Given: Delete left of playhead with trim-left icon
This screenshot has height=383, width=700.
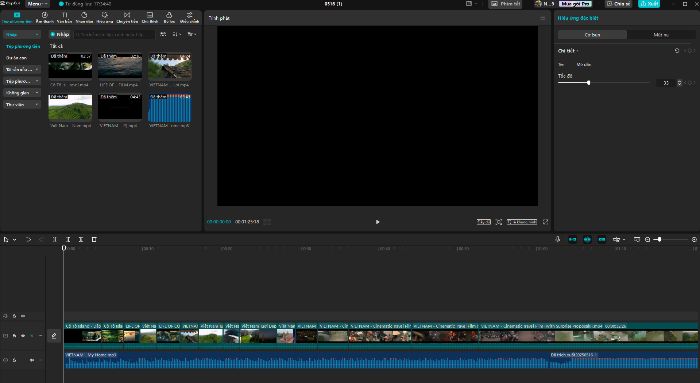Looking at the screenshot, I should (68, 240).
